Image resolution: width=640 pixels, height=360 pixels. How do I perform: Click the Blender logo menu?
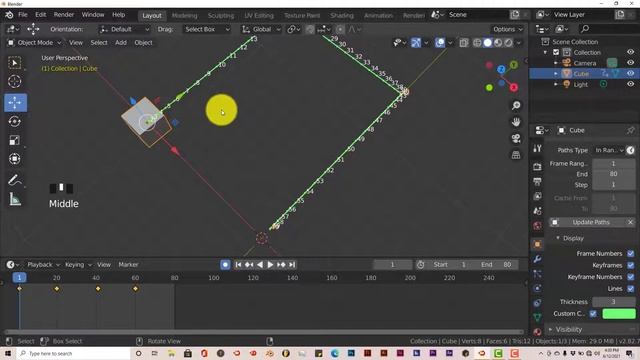(x=9, y=15)
